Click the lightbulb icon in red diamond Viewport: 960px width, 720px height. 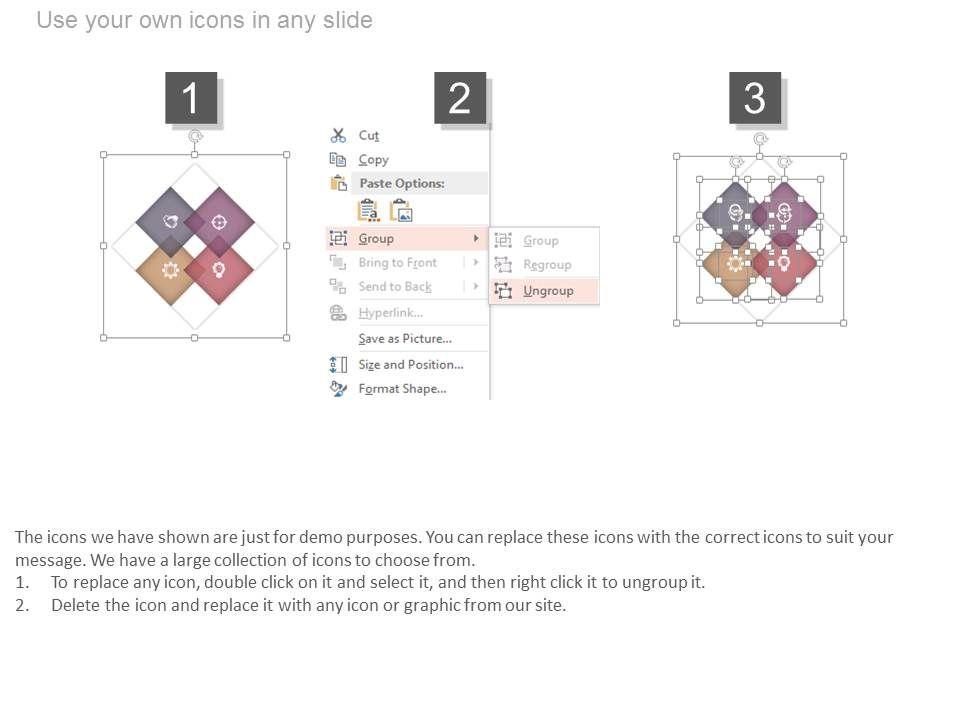pos(219,268)
